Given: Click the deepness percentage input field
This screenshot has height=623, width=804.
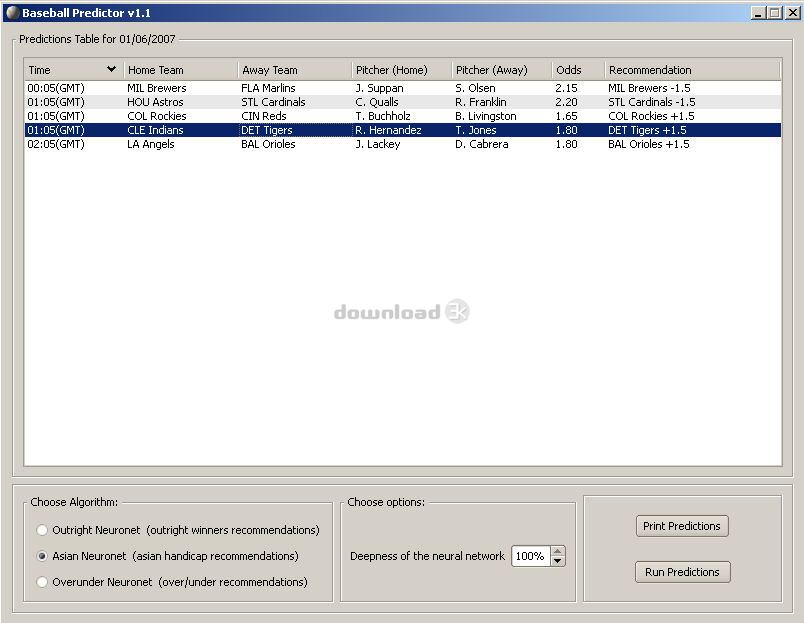Looking at the screenshot, I should click(530, 556).
